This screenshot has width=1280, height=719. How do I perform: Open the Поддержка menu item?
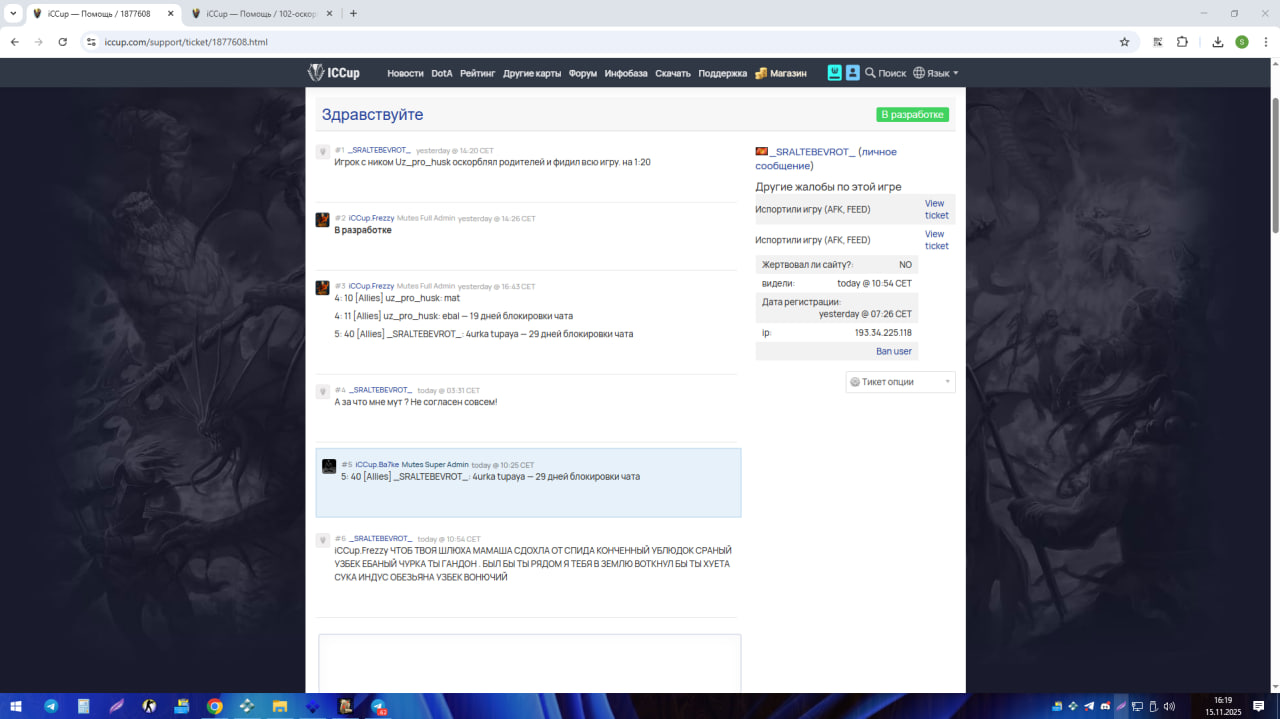[722, 73]
